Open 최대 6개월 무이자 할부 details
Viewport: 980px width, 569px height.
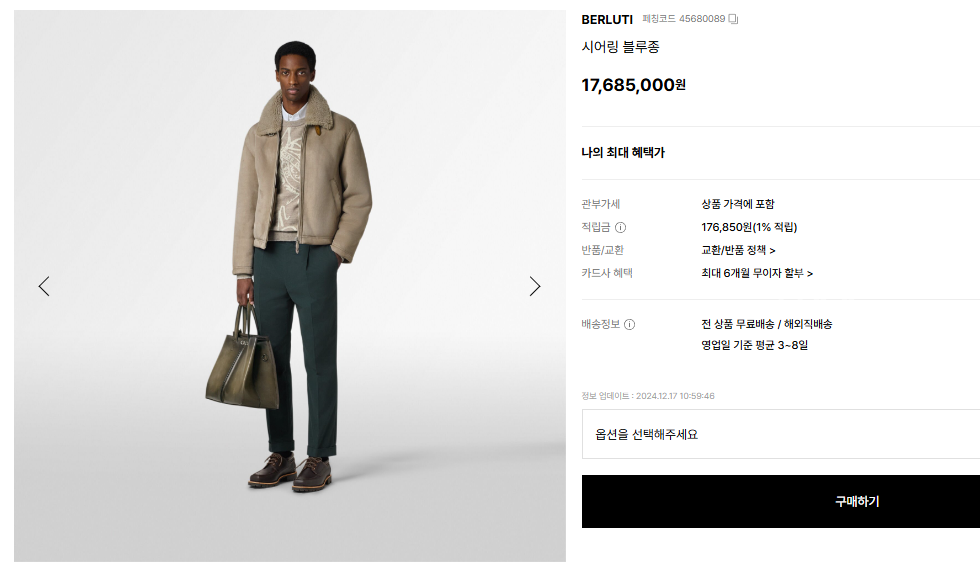pos(757,273)
